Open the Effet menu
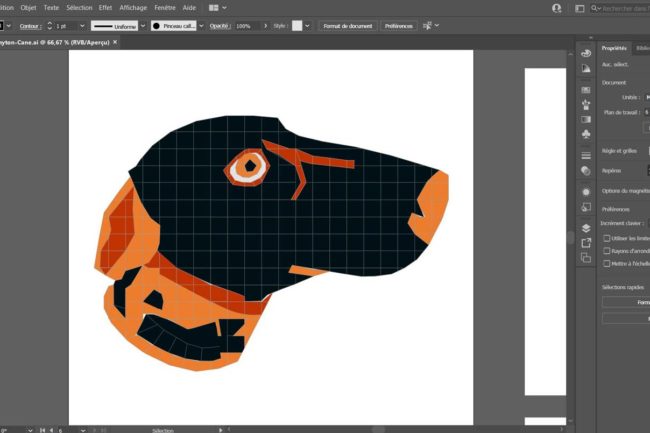This screenshot has height=433, width=650. 105,7
